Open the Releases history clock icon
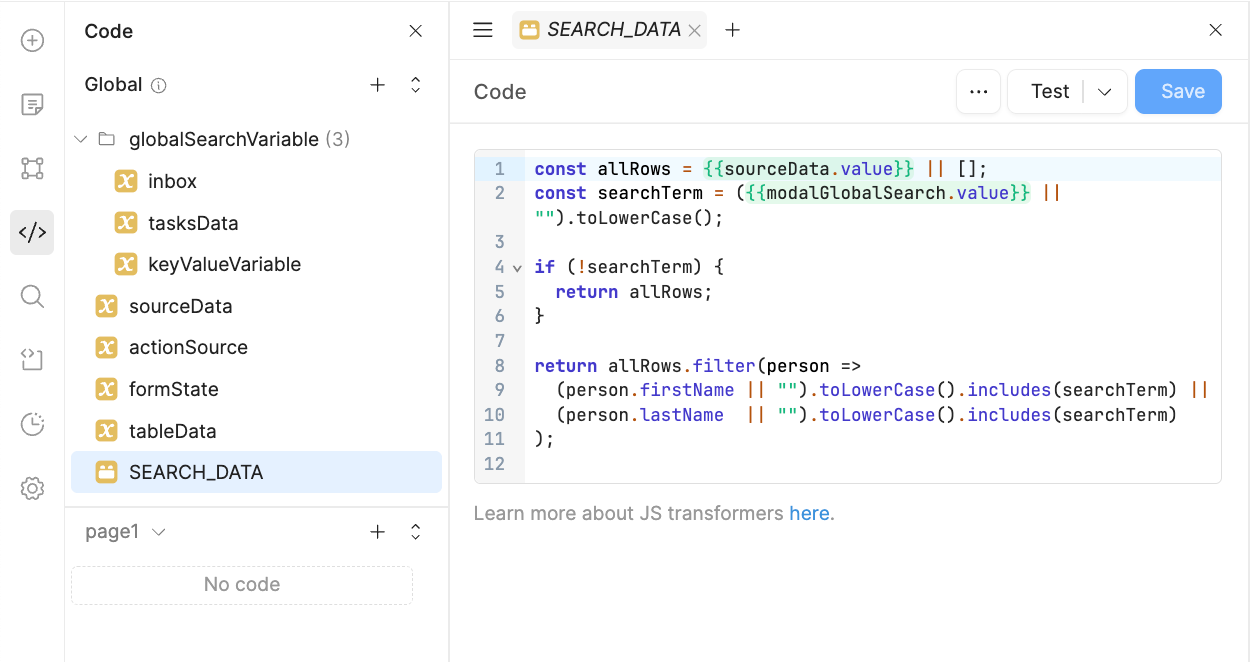The width and height of the screenshot is (1250, 662). [32, 424]
